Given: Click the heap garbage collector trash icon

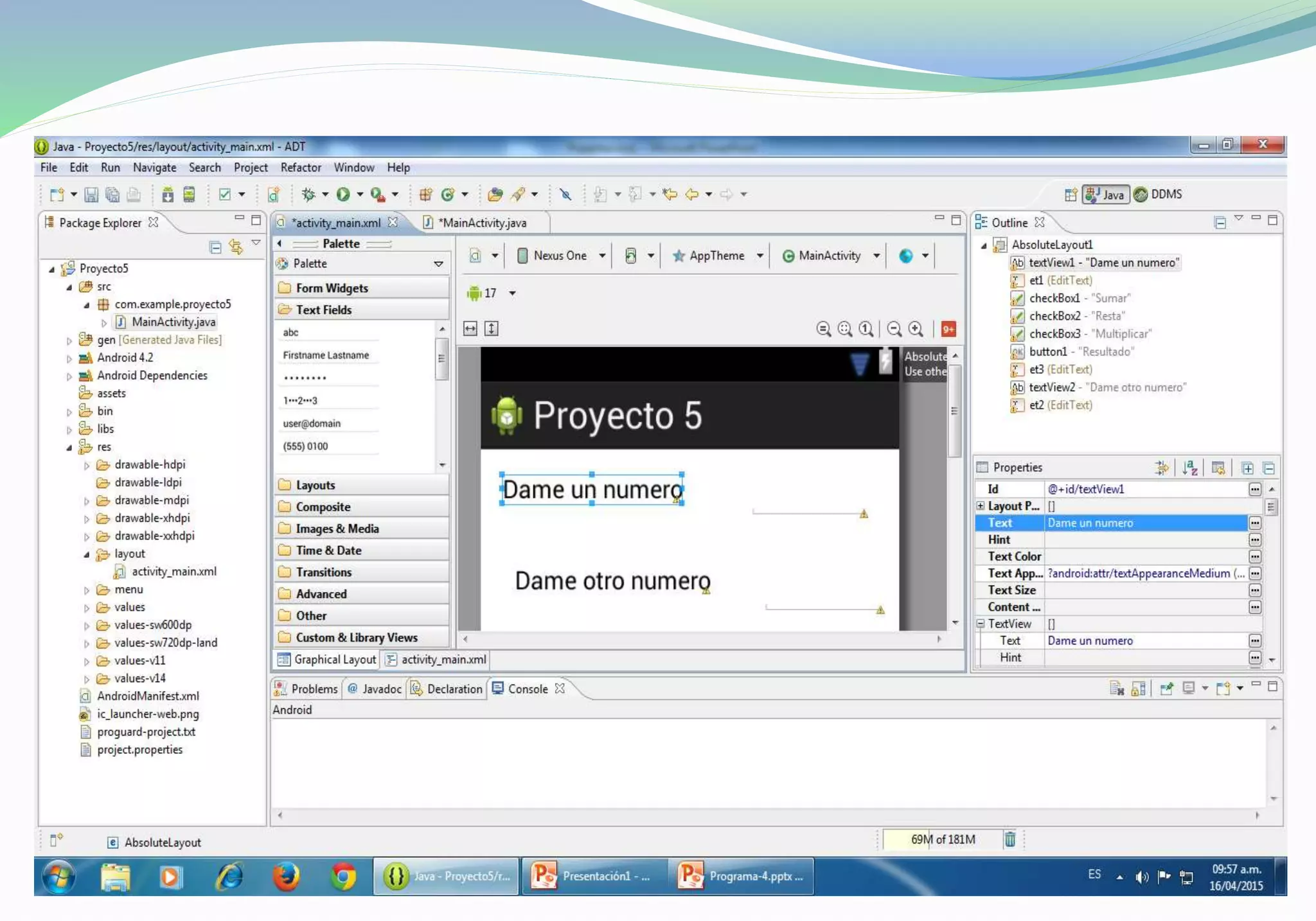Looking at the screenshot, I should (x=1009, y=839).
